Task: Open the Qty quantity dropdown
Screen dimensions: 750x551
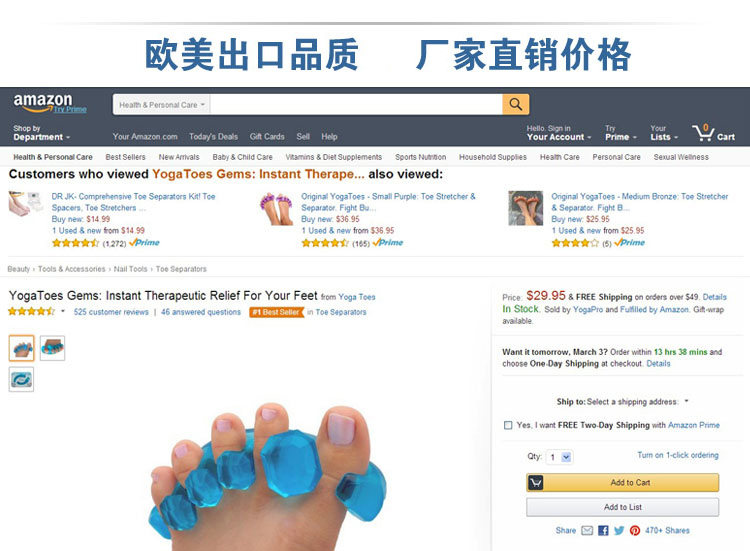Action: [x=560, y=457]
